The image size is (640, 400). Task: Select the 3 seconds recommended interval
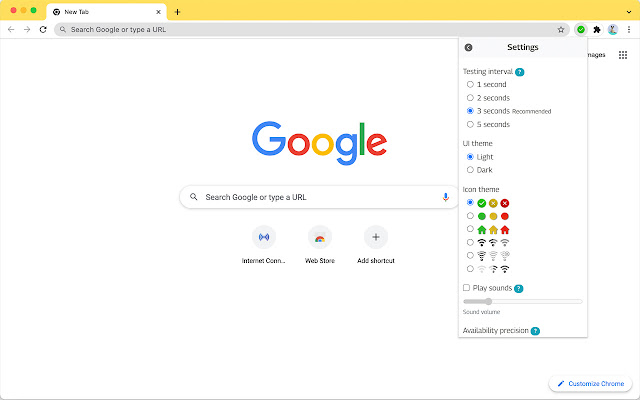point(470,111)
